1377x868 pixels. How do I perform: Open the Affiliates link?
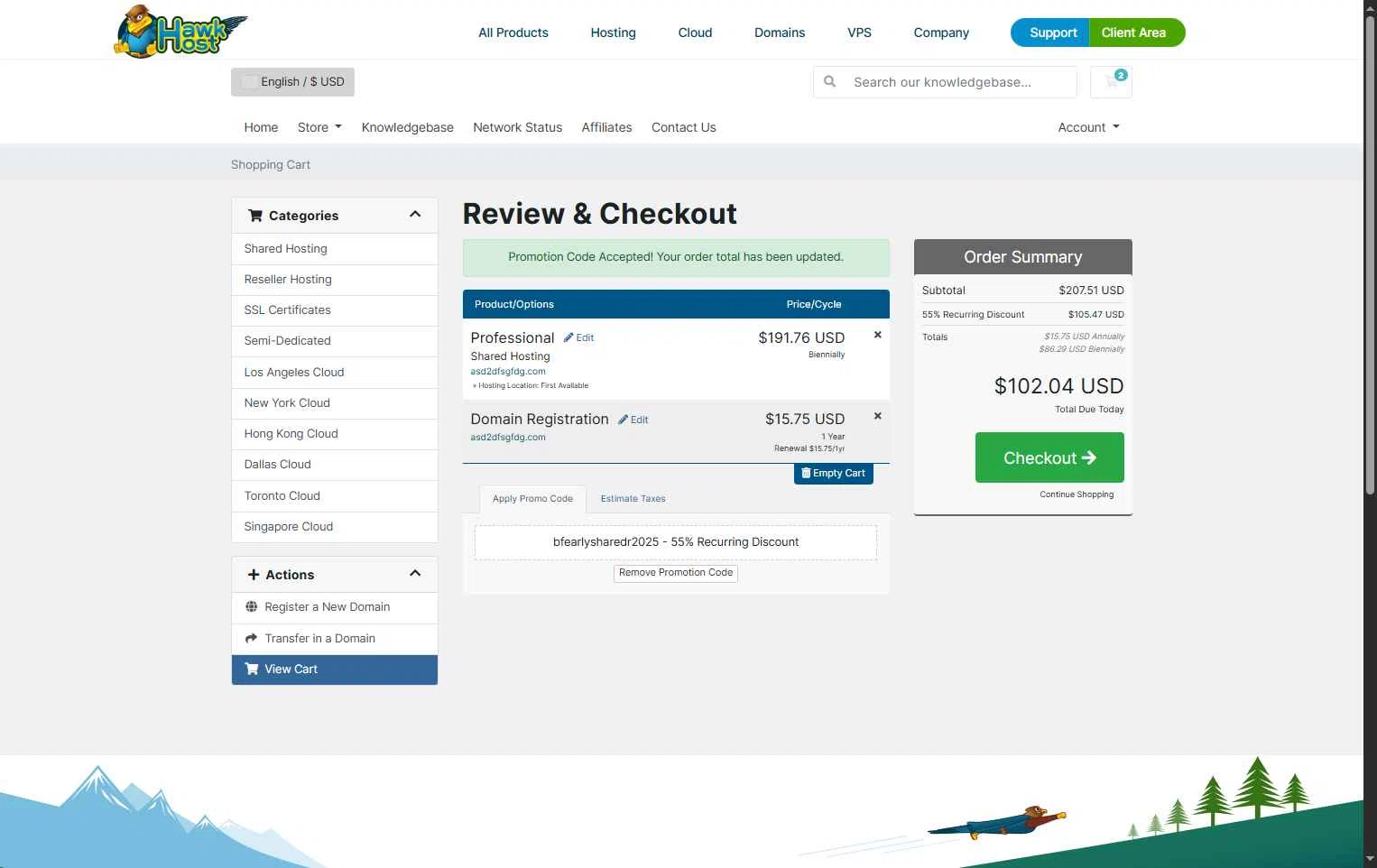(x=606, y=127)
